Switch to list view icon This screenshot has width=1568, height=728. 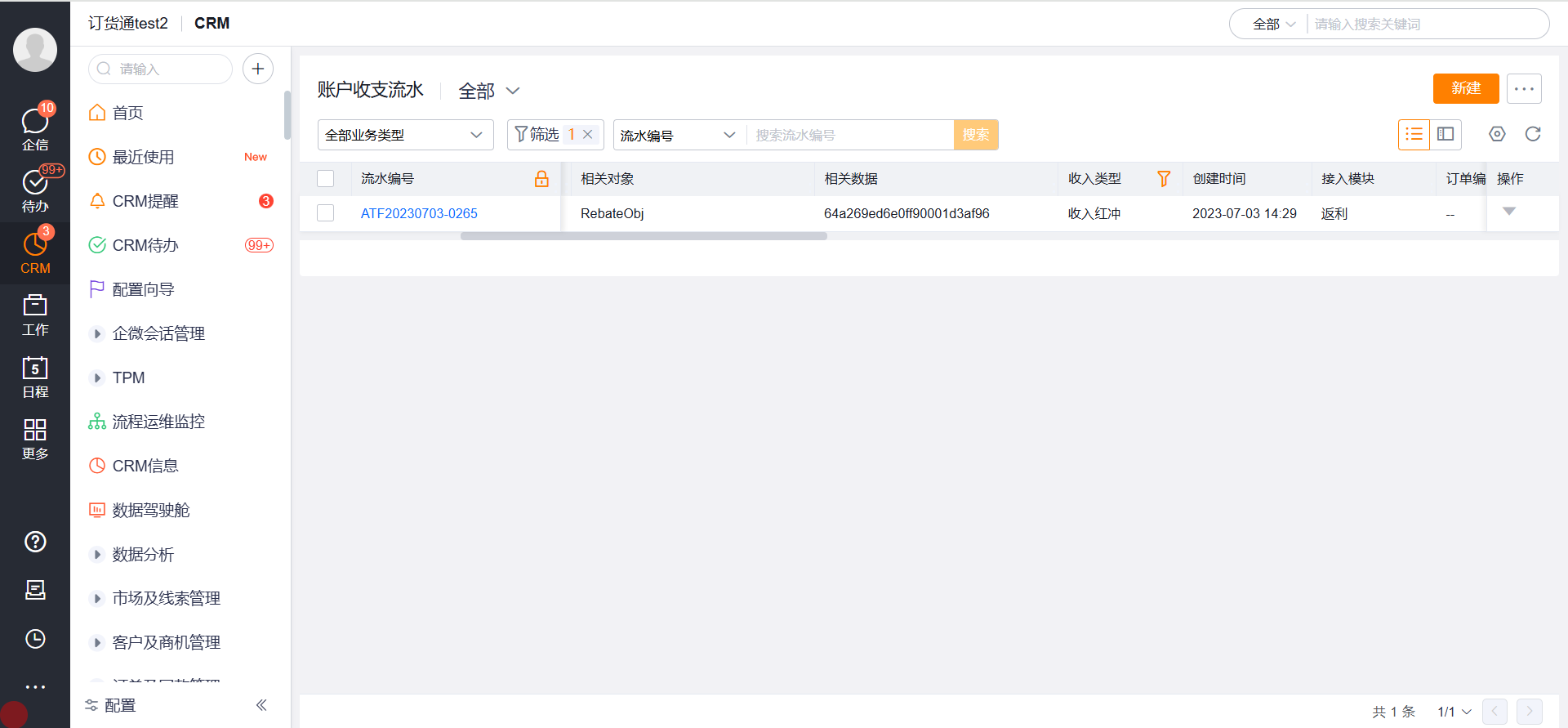(x=1414, y=134)
